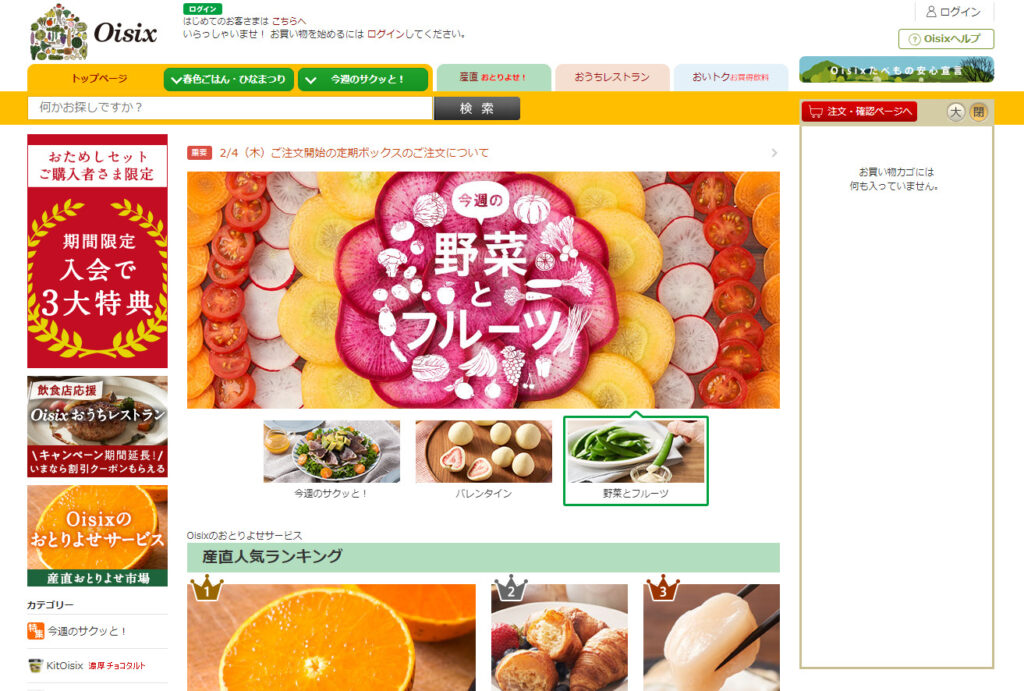Open the 注文・確認ページへ cart button
1024x691 pixels.
tap(859, 112)
